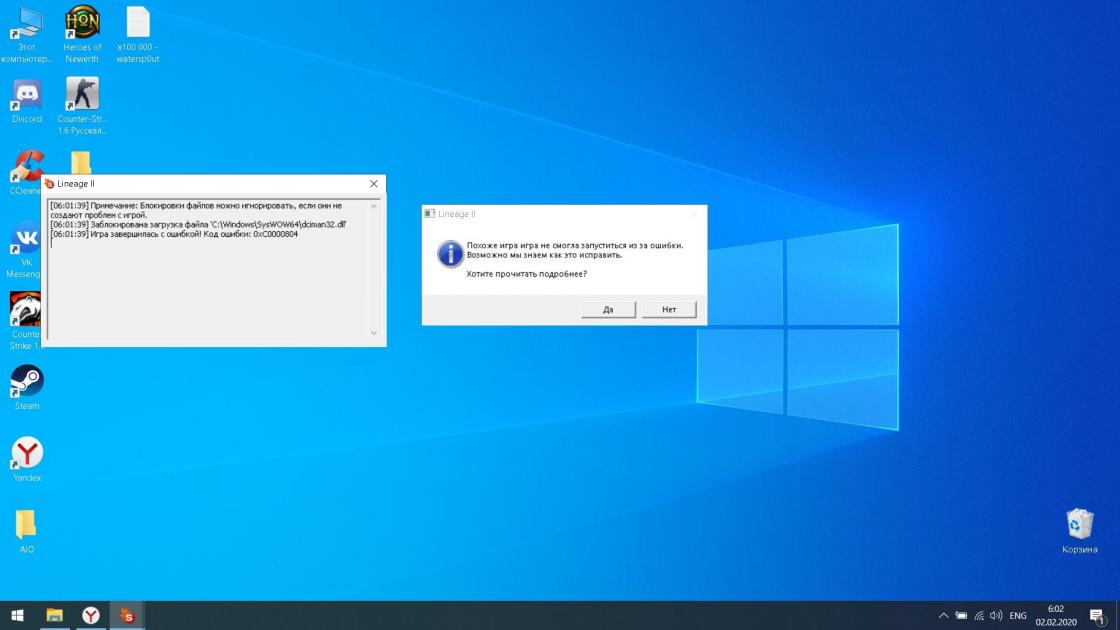Switch to Yandex browser in the taskbar

point(91,615)
